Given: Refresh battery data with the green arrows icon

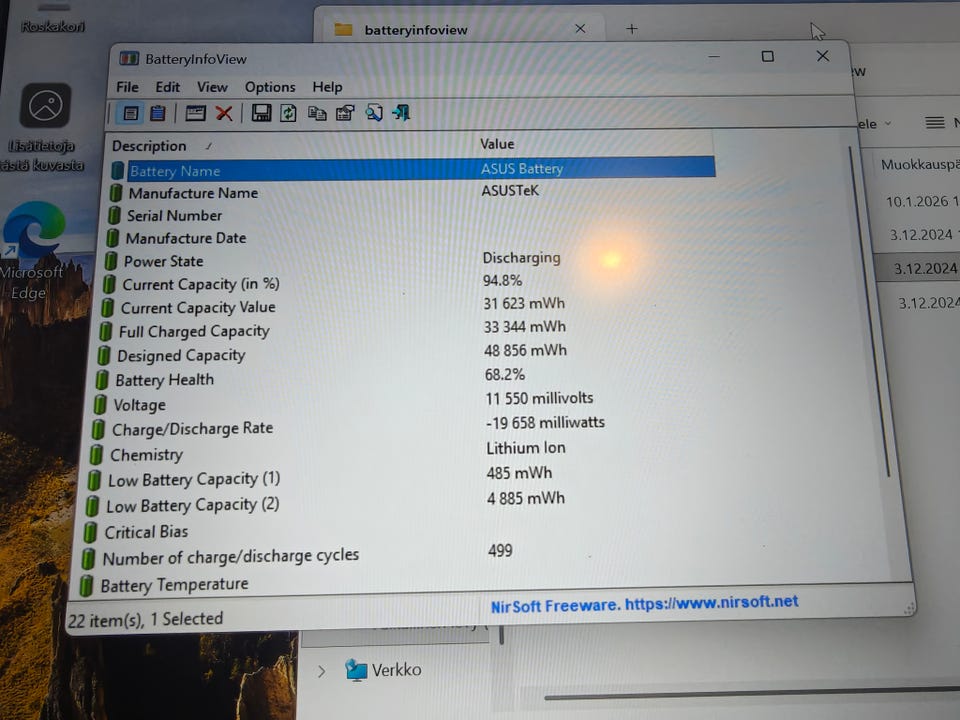Looking at the screenshot, I should (288, 113).
